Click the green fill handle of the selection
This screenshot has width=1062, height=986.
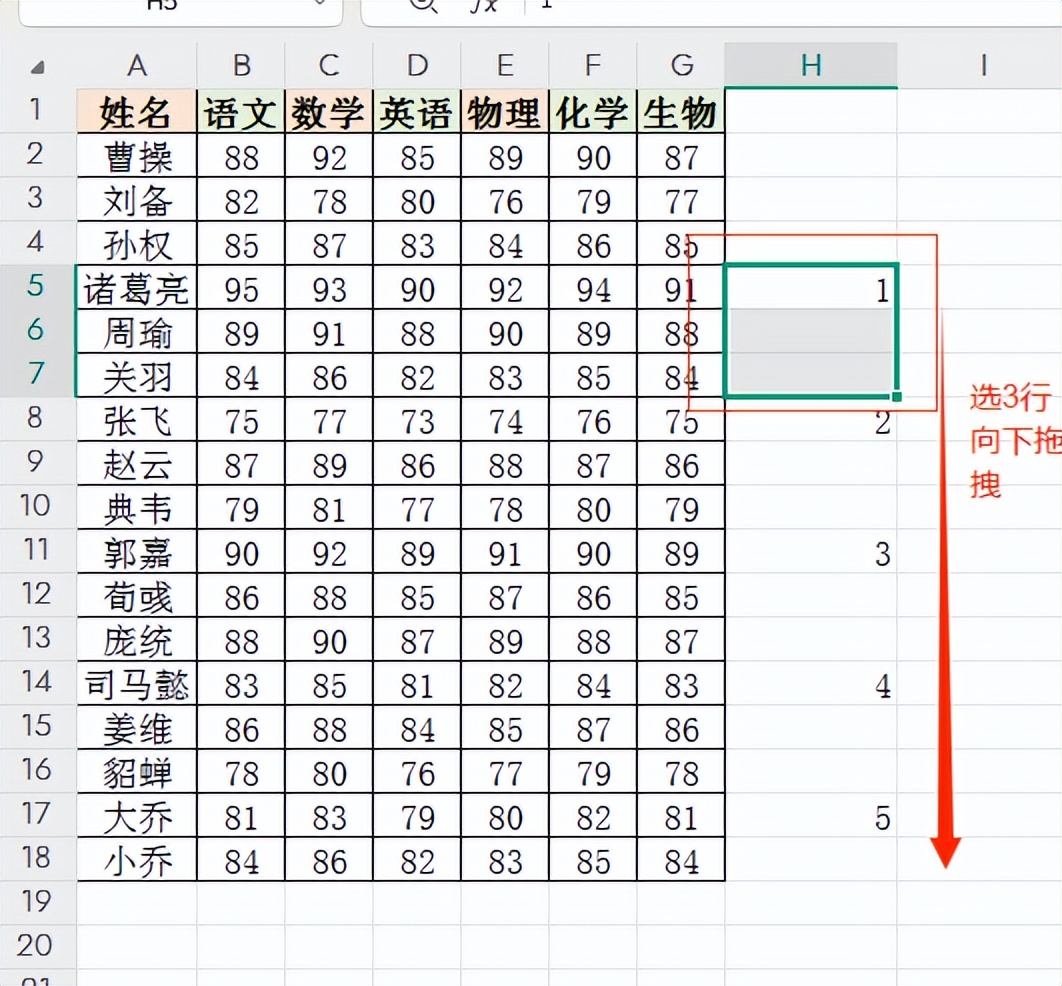click(897, 396)
